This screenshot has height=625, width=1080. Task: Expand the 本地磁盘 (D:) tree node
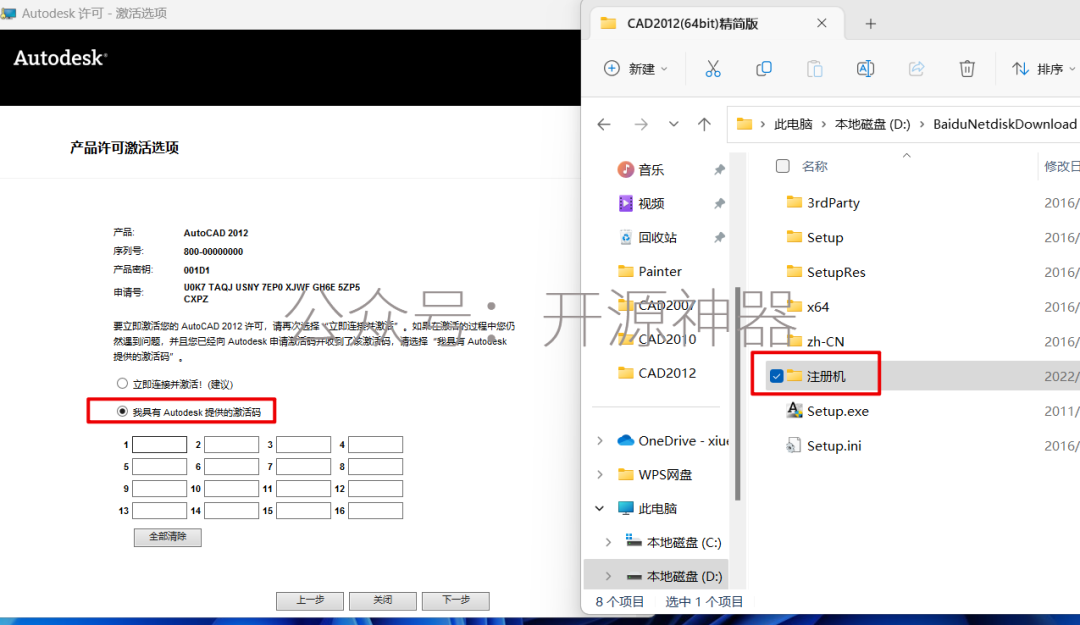click(608, 576)
